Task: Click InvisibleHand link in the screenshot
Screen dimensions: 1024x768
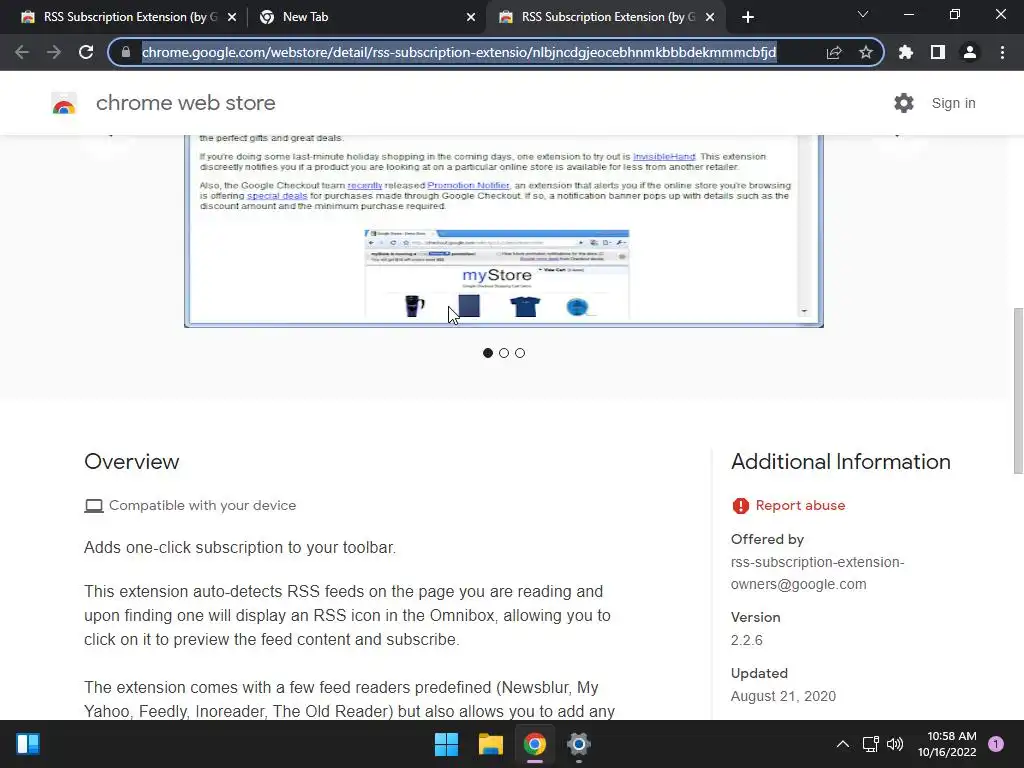Action: [x=664, y=157]
